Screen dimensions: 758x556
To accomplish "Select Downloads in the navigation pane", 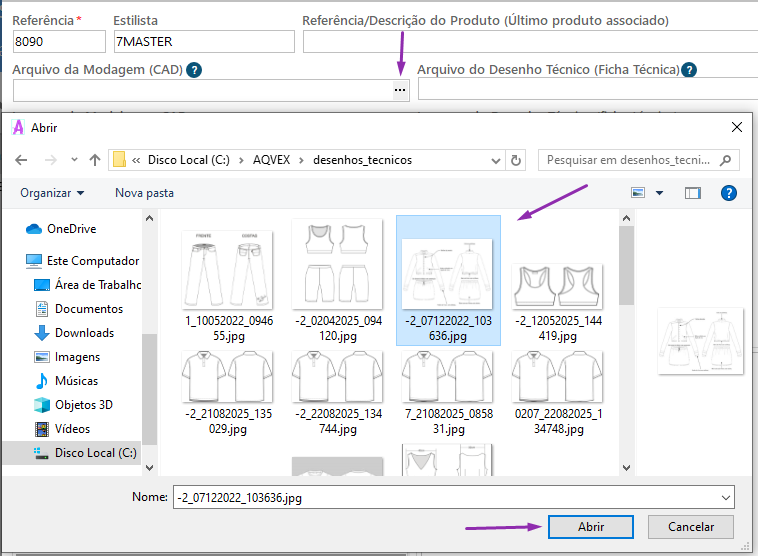I will click(84, 333).
